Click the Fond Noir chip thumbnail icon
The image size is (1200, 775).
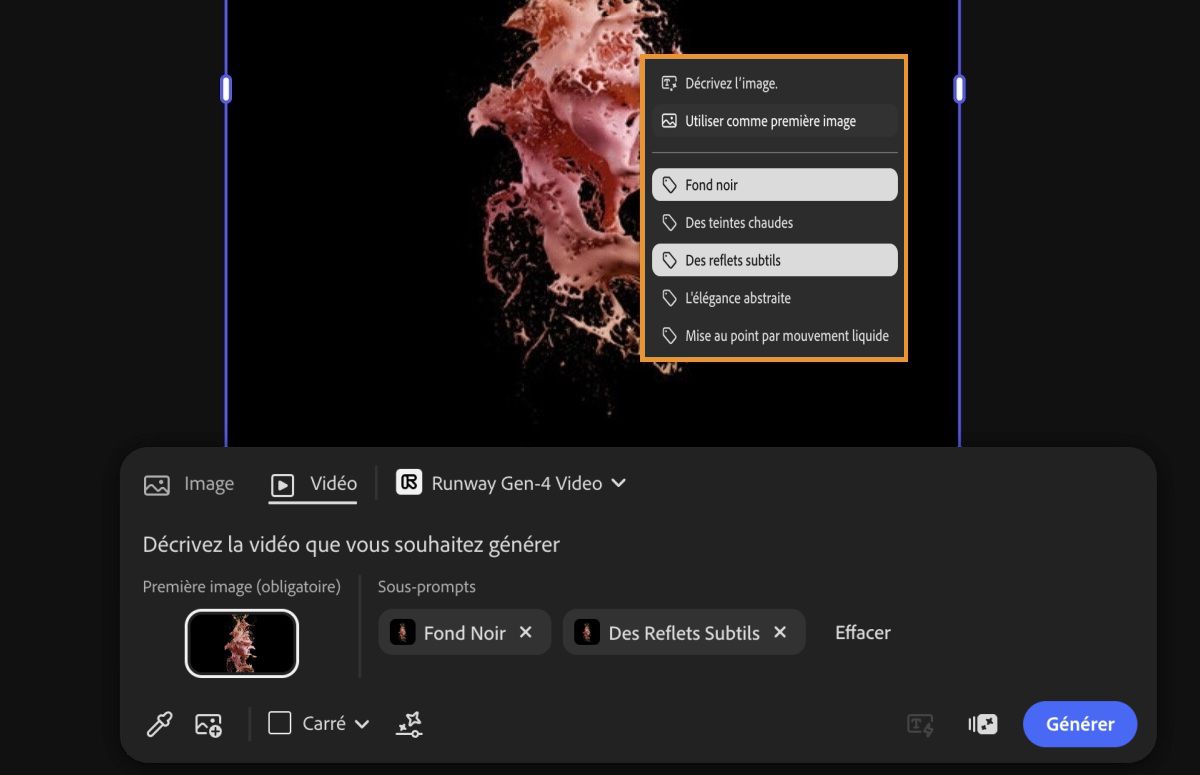tap(402, 632)
